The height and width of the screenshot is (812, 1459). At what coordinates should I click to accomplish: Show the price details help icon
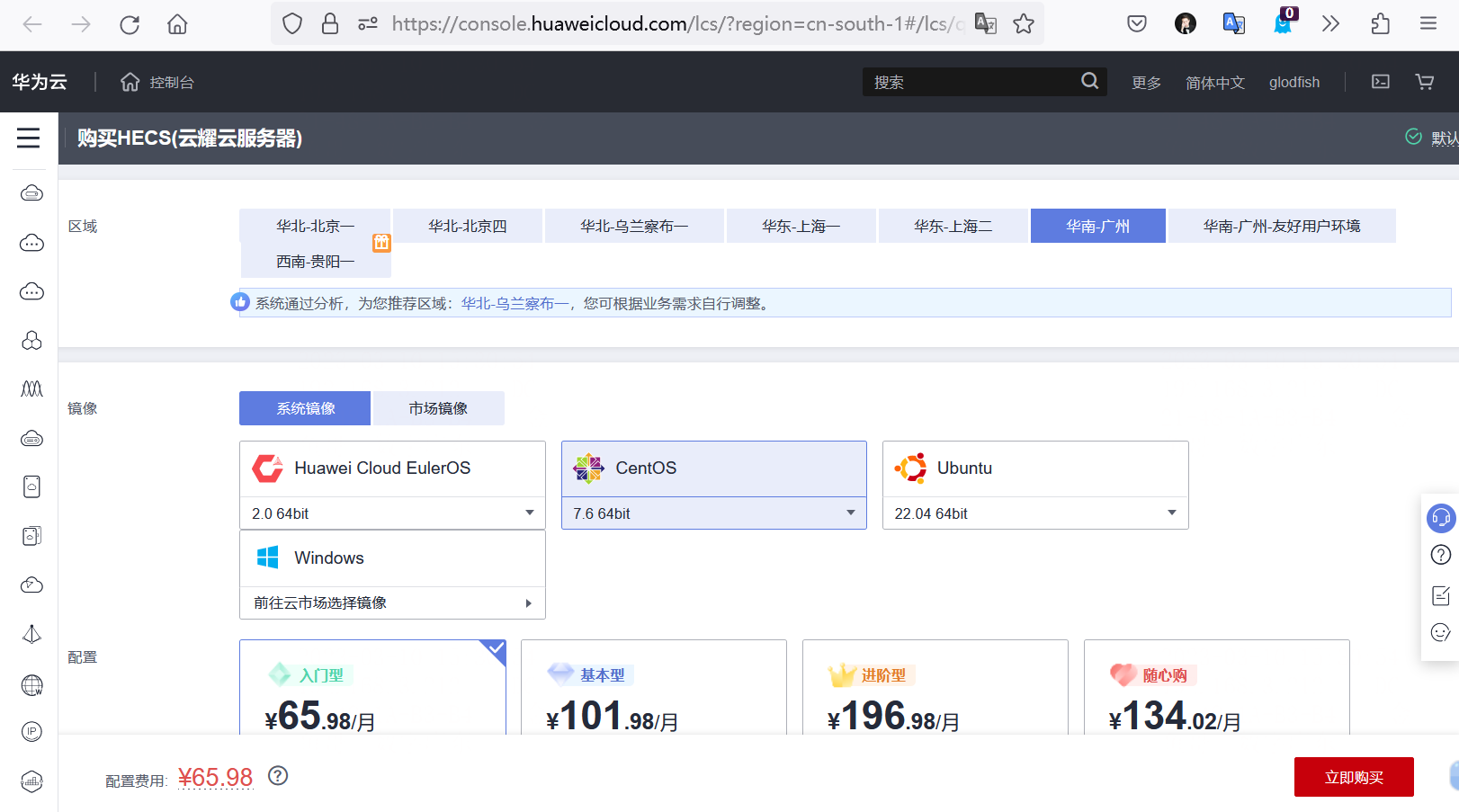[x=278, y=775]
